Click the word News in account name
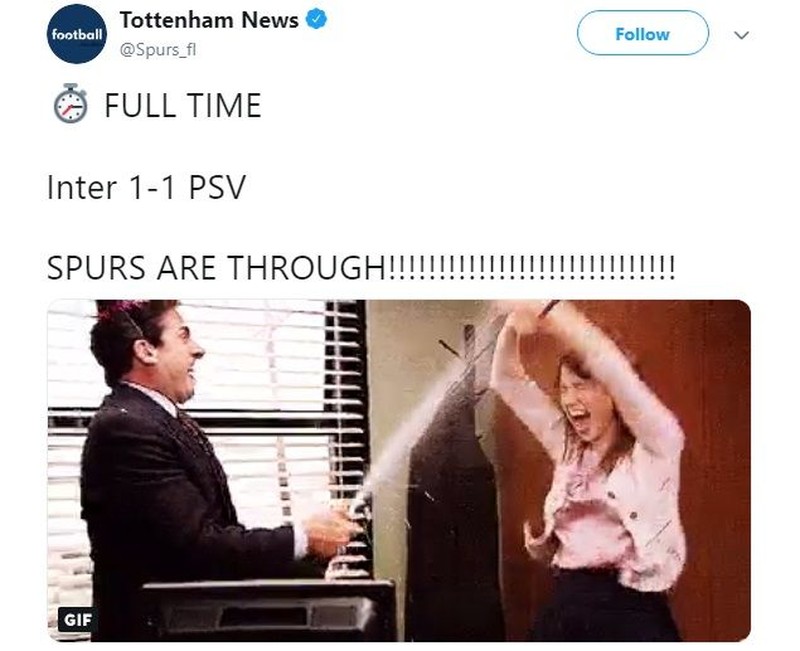 click(x=270, y=20)
